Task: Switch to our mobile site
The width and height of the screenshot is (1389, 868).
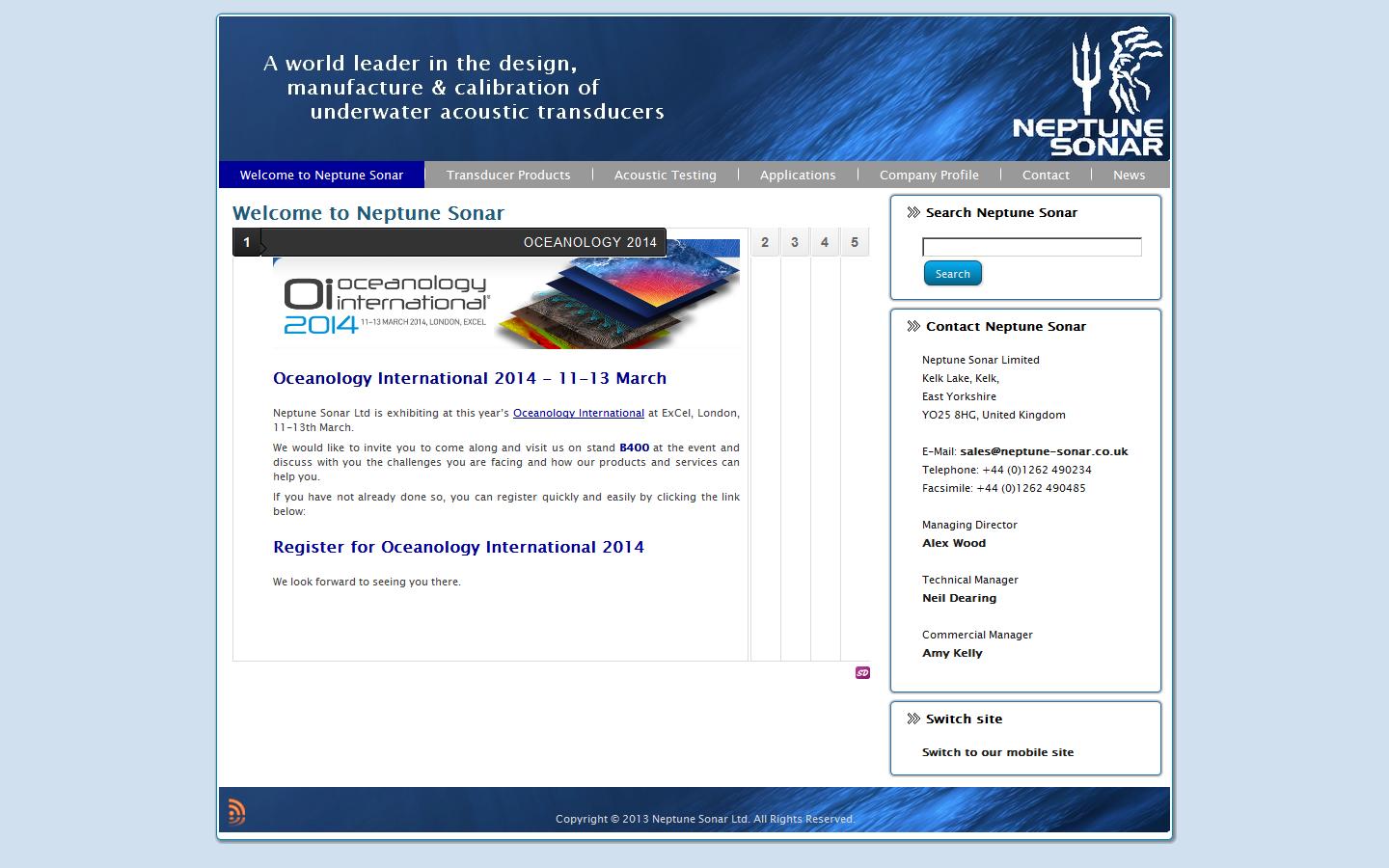Action: 997,752
